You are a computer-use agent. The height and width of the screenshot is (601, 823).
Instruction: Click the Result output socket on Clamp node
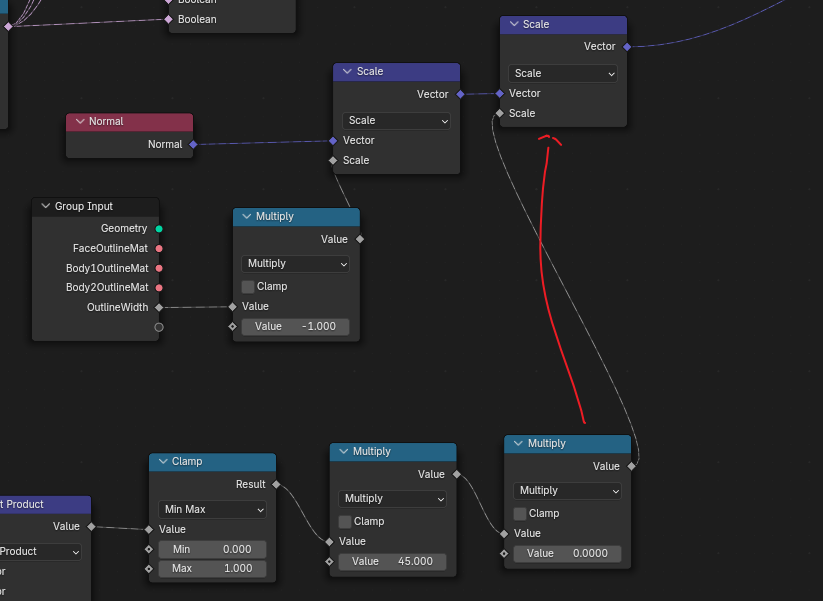tap(275, 485)
